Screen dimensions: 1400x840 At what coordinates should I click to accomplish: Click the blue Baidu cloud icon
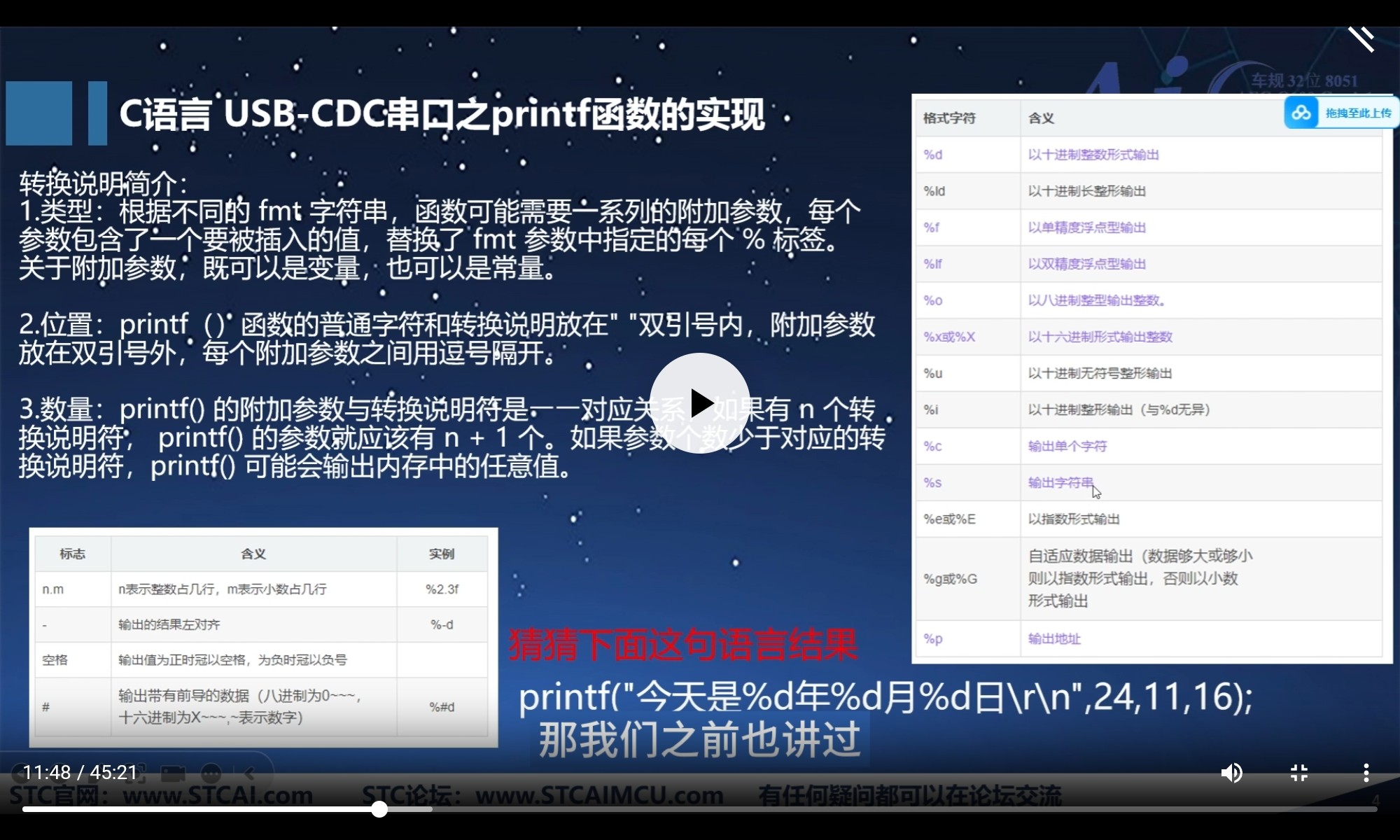1301,113
